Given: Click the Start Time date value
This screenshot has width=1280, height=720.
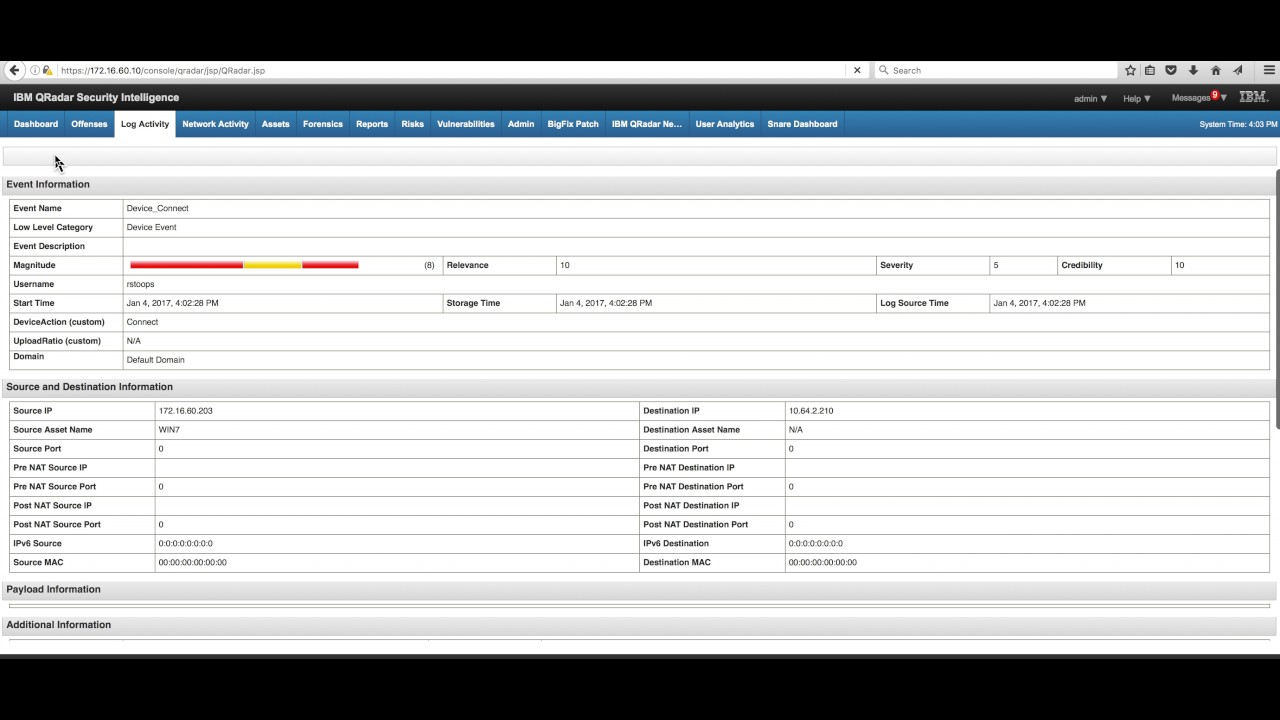Looking at the screenshot, I should coord(172,303).
